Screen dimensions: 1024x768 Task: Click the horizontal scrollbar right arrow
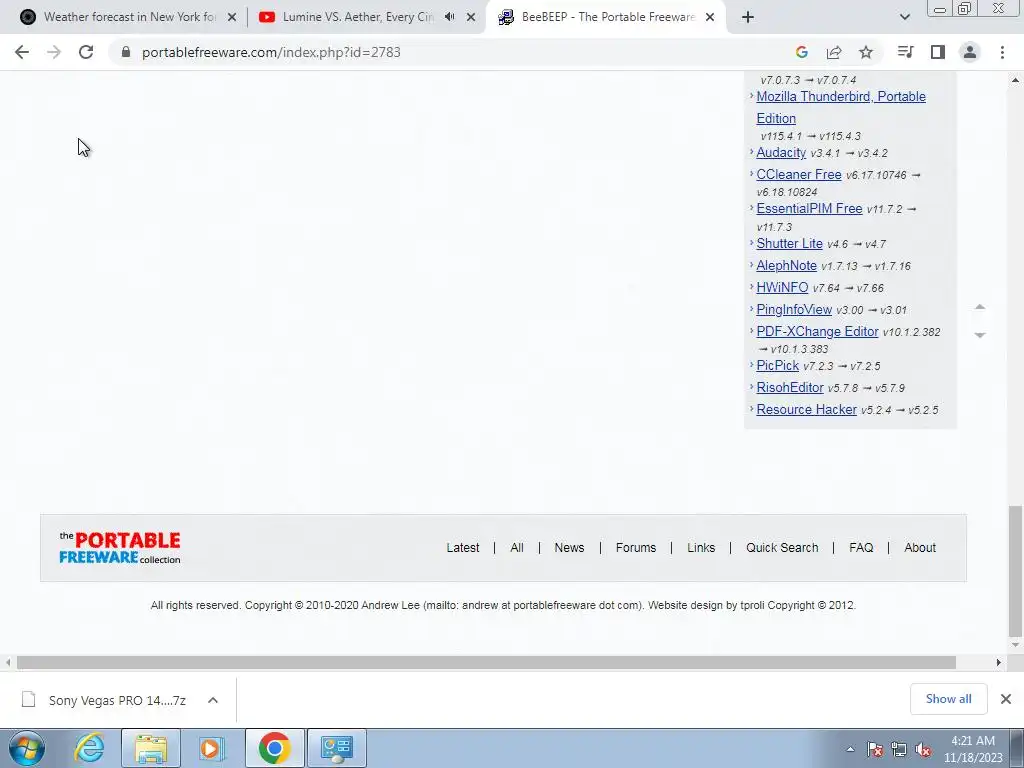[x=999, y=662]
